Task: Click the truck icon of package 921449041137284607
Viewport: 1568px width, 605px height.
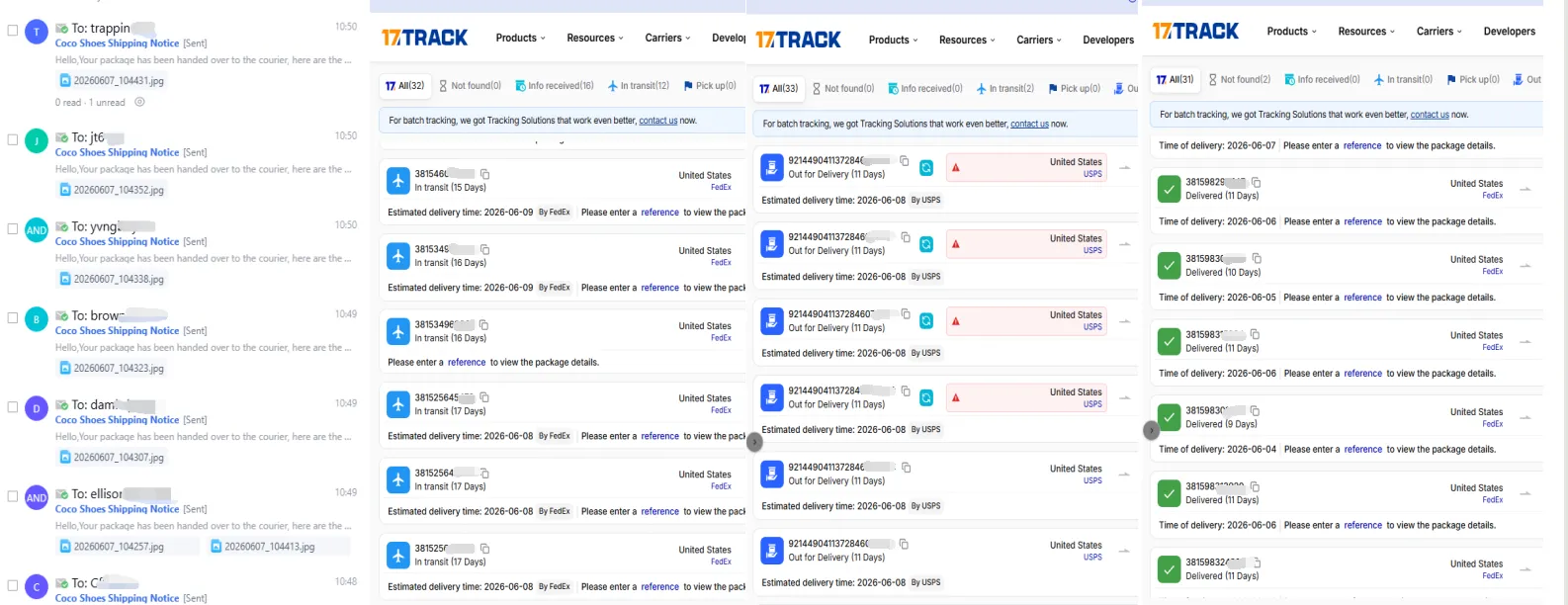Action: point(772,320)
